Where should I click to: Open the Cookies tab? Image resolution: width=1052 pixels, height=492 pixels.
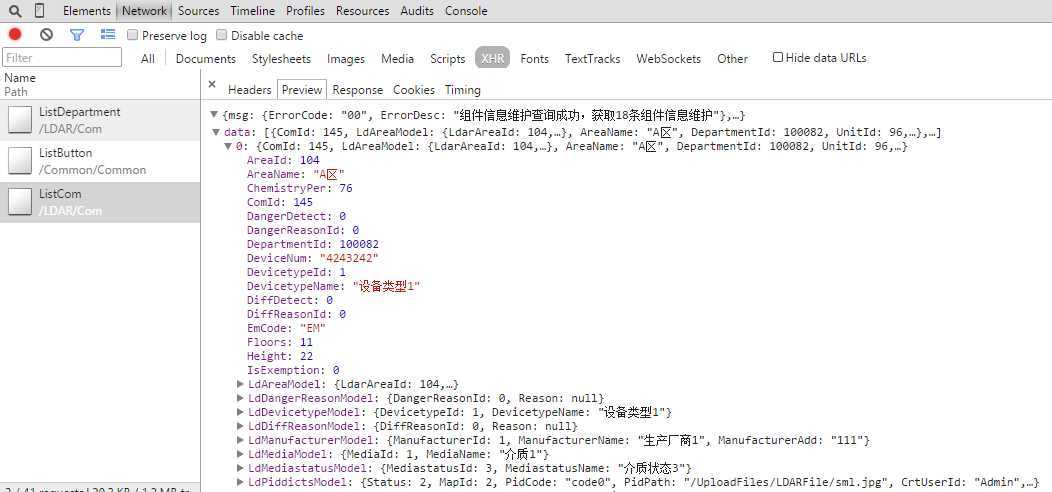pyautogui.click(x=414, y=90)
